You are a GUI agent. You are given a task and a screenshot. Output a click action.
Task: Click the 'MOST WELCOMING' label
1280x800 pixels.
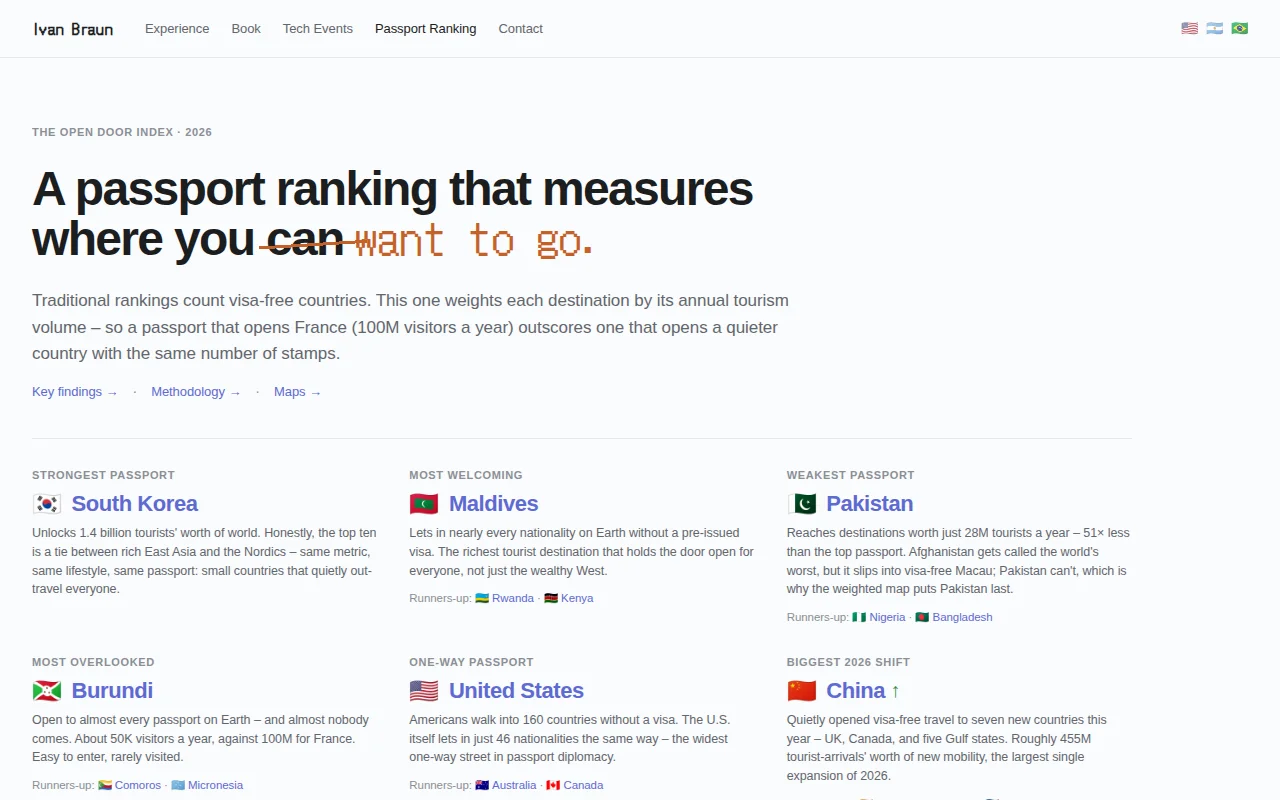pyautogui.click(x=466, y=475)
